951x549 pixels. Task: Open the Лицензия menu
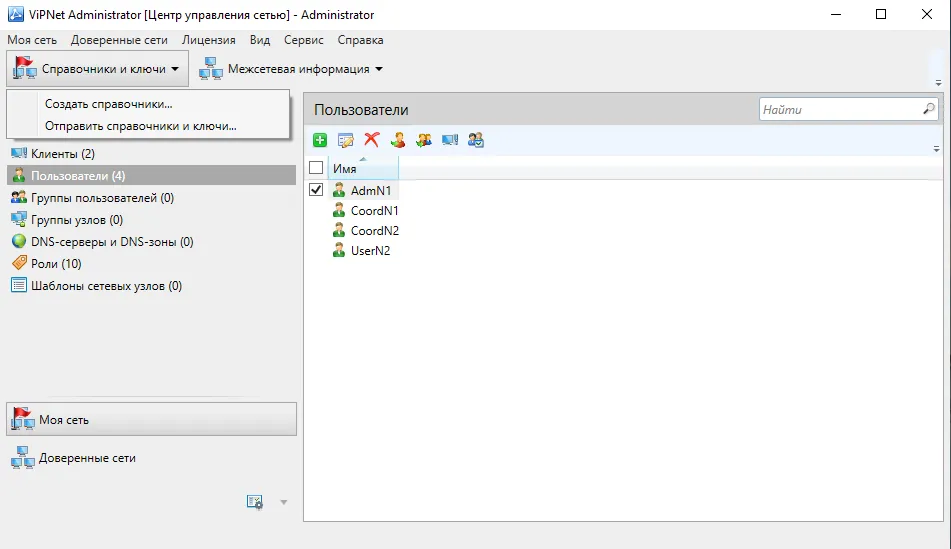209,40
